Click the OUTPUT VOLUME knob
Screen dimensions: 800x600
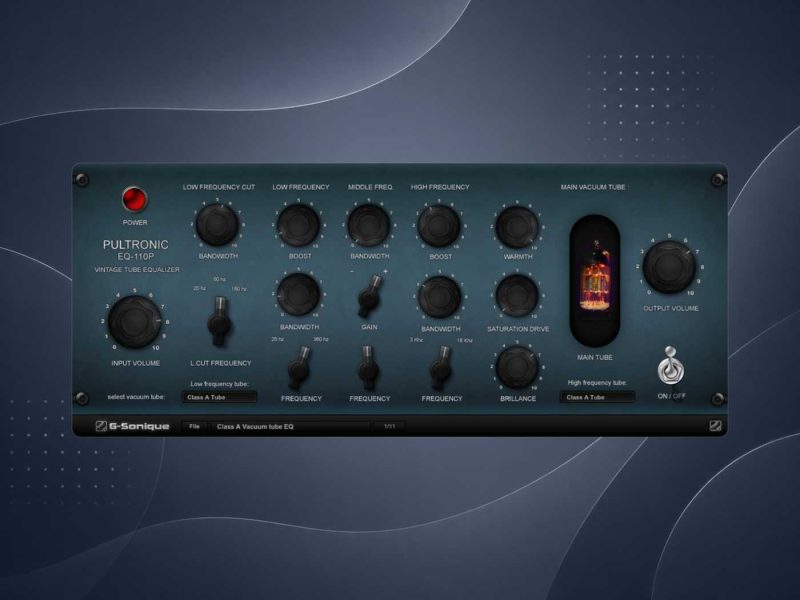pos(669,267)
